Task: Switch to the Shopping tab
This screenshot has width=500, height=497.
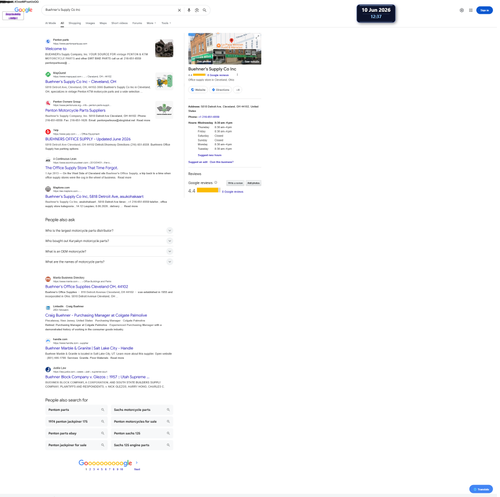Action: tap(75, 23)
